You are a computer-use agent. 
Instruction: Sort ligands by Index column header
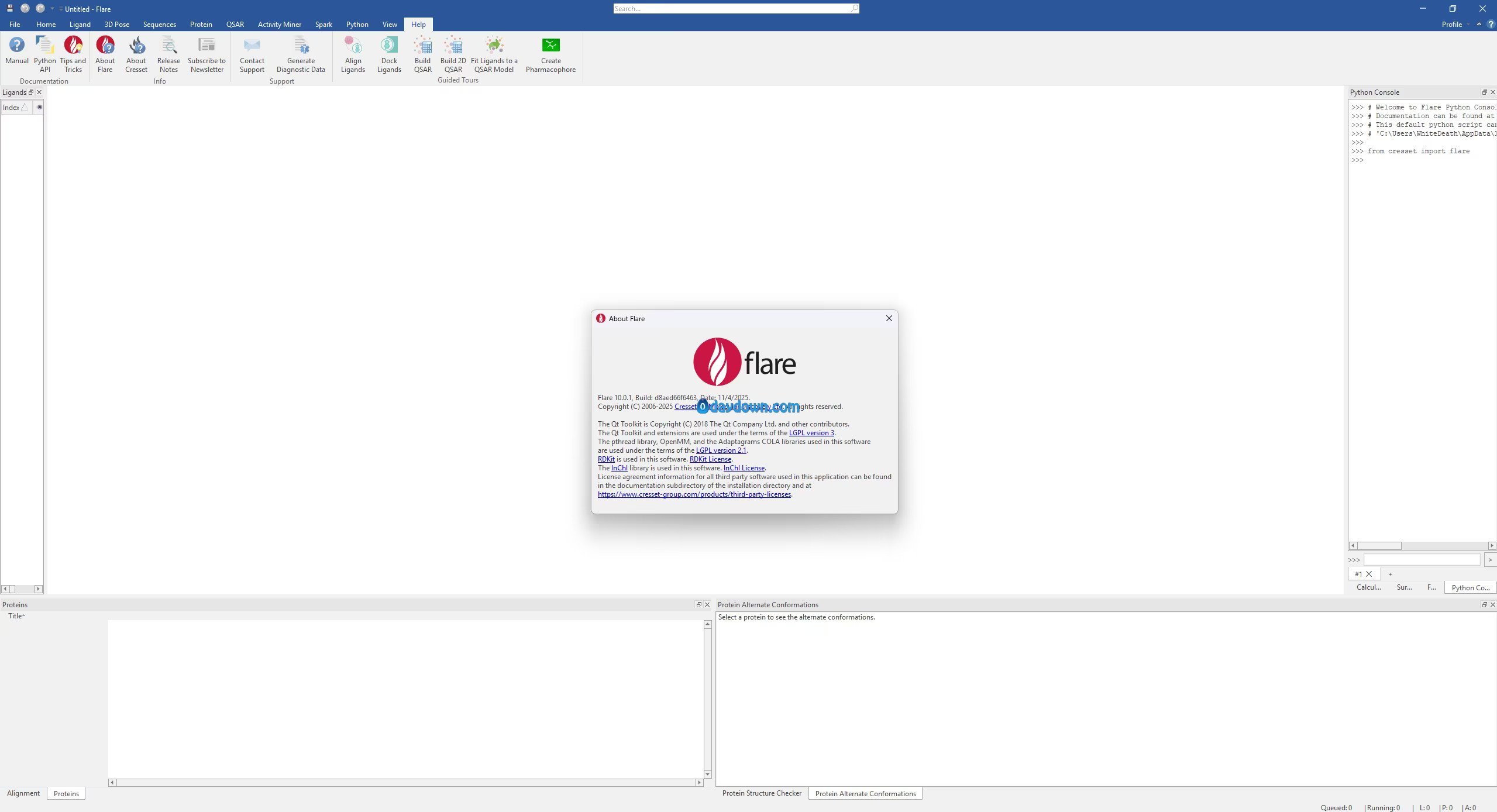(x=15, y=107)
